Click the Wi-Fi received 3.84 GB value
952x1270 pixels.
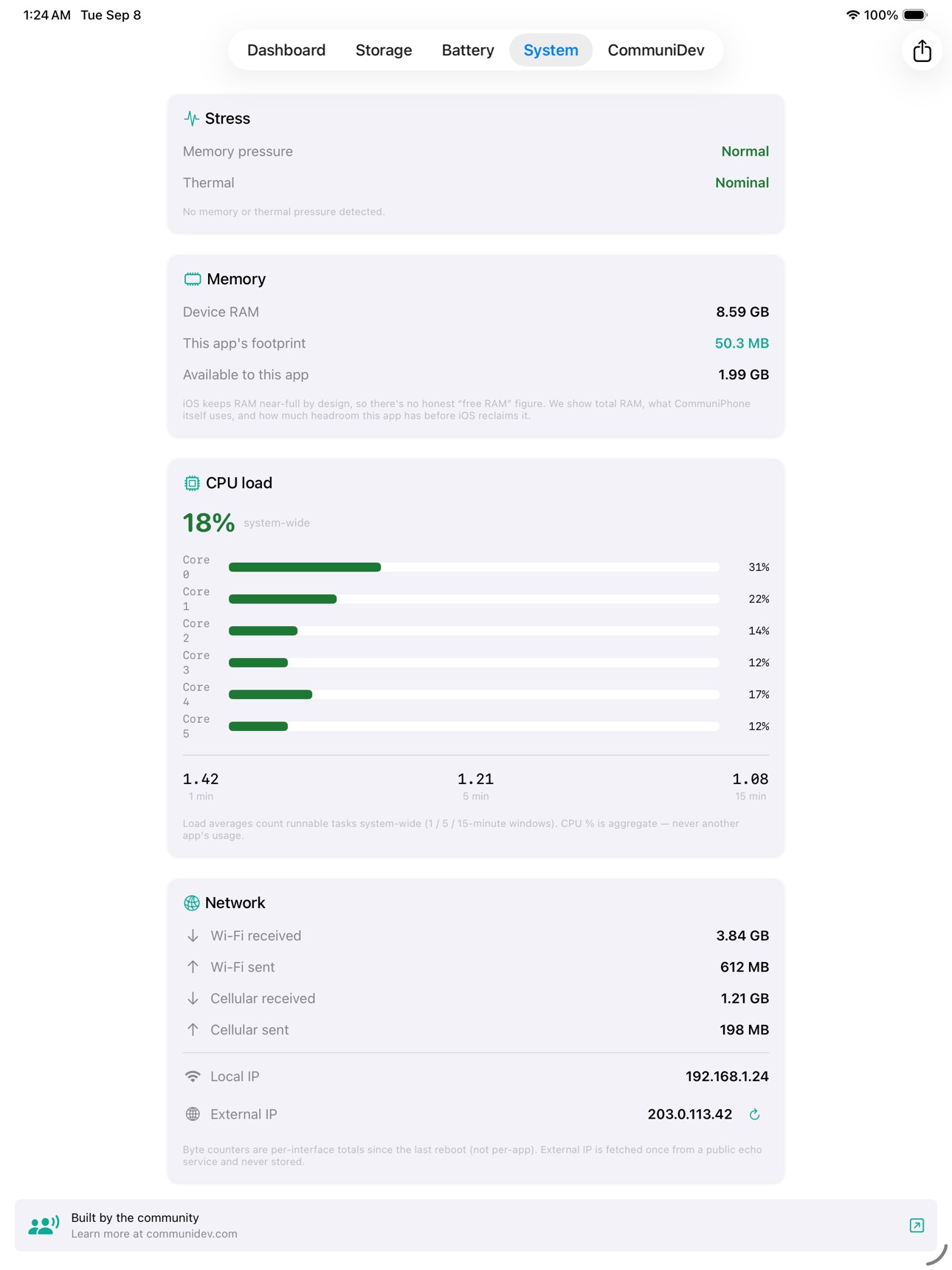[x=742, y=936]
